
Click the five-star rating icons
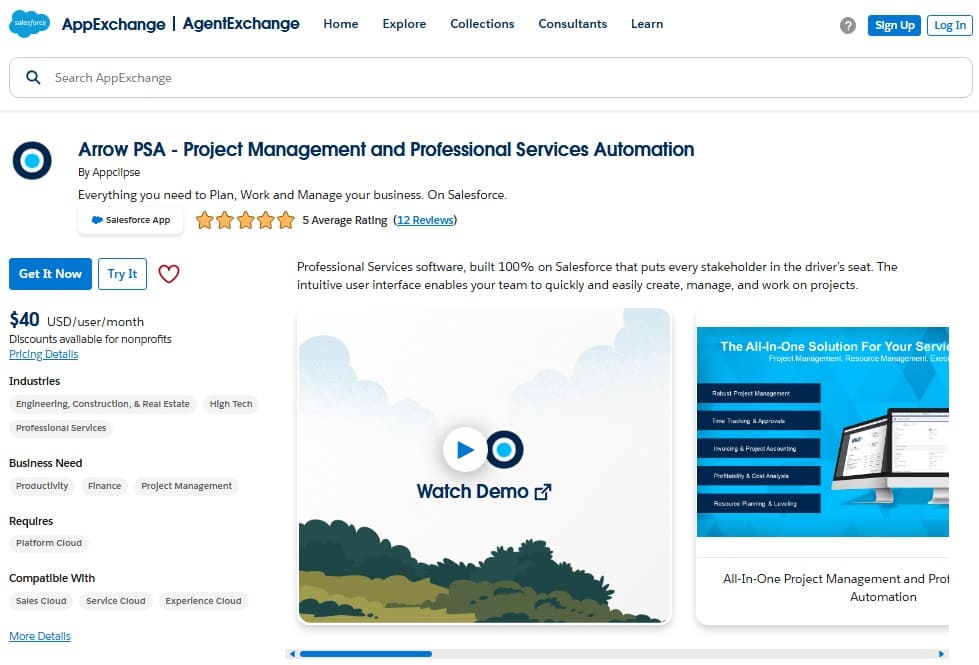tap(245, 220)
